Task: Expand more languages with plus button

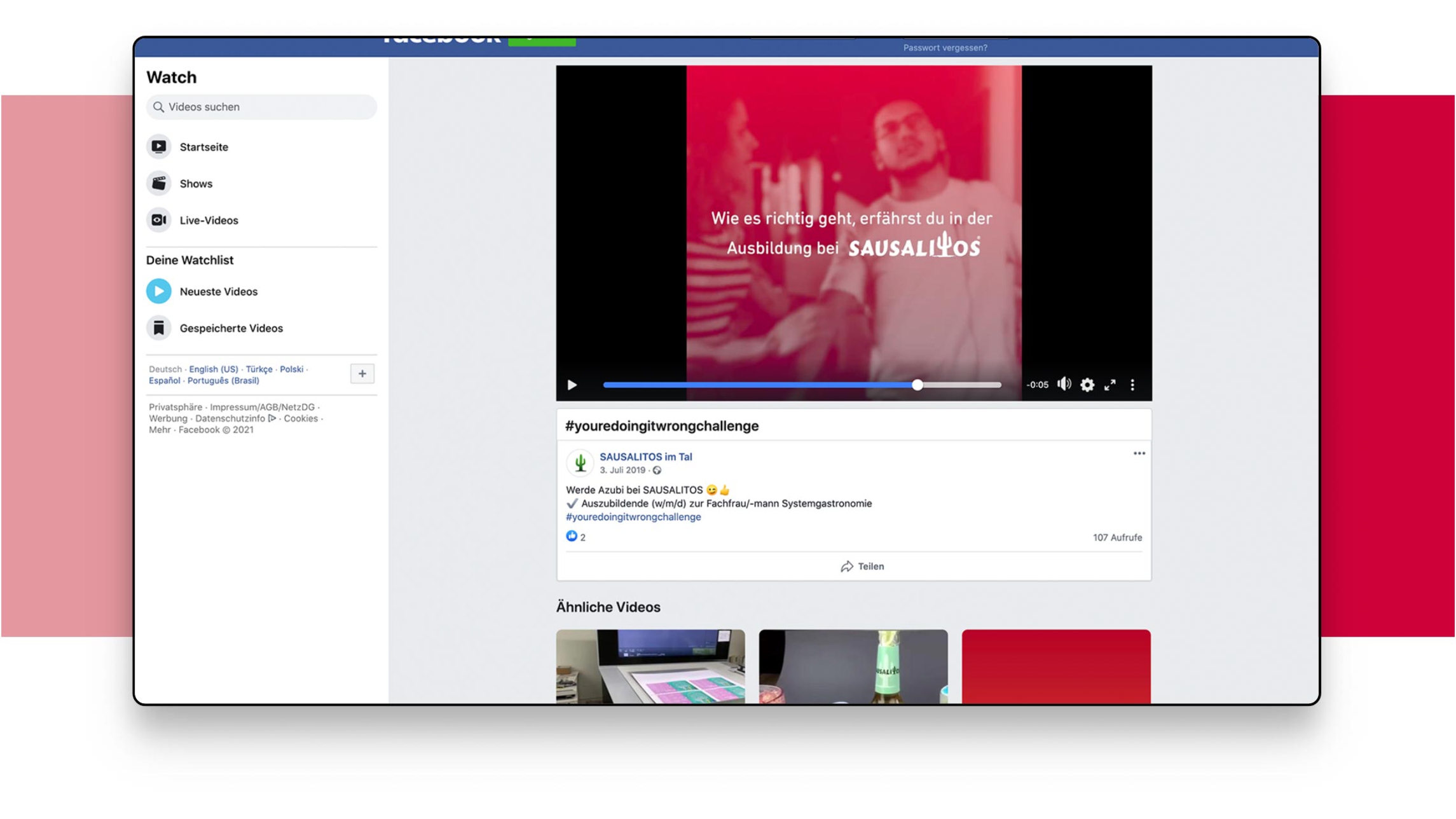Action: (362, 373)
